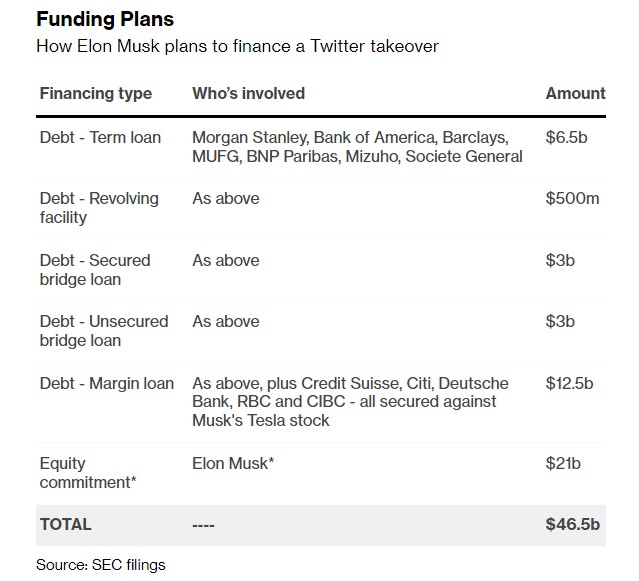Click the "Financing type" column header
639x581 pixels.
[x=96, y=94]
